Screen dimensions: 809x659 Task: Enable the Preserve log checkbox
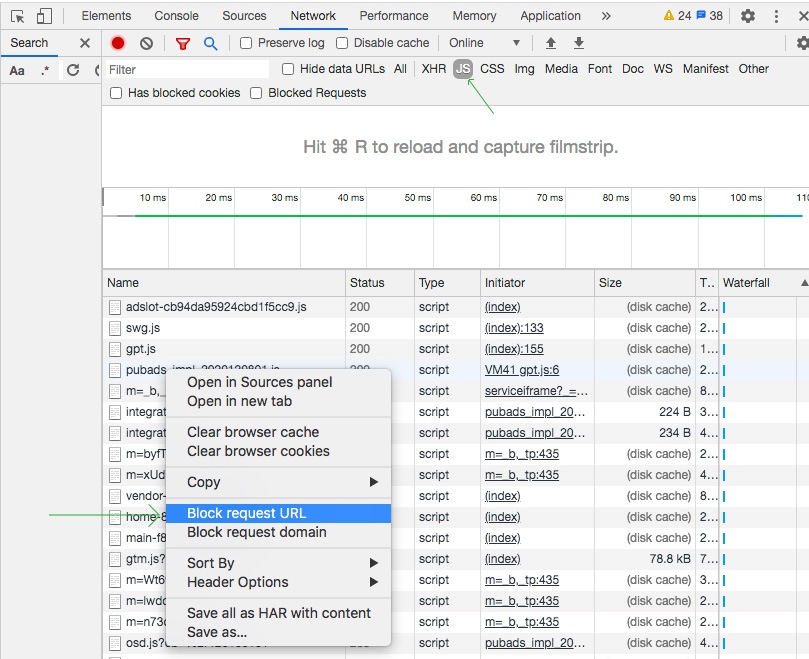246,43
